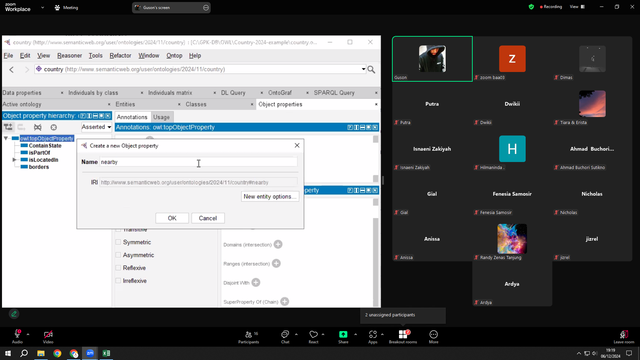The width and height of the screenshot is (640, 360).
Task: Select the borders property in tree
Action: (39, 167)
